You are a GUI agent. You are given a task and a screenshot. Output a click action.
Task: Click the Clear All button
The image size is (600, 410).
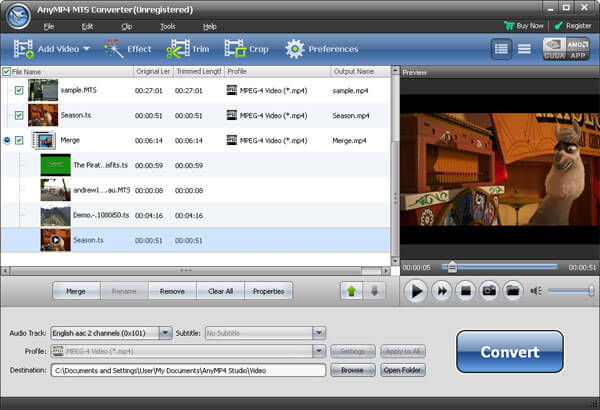point(220,291)
